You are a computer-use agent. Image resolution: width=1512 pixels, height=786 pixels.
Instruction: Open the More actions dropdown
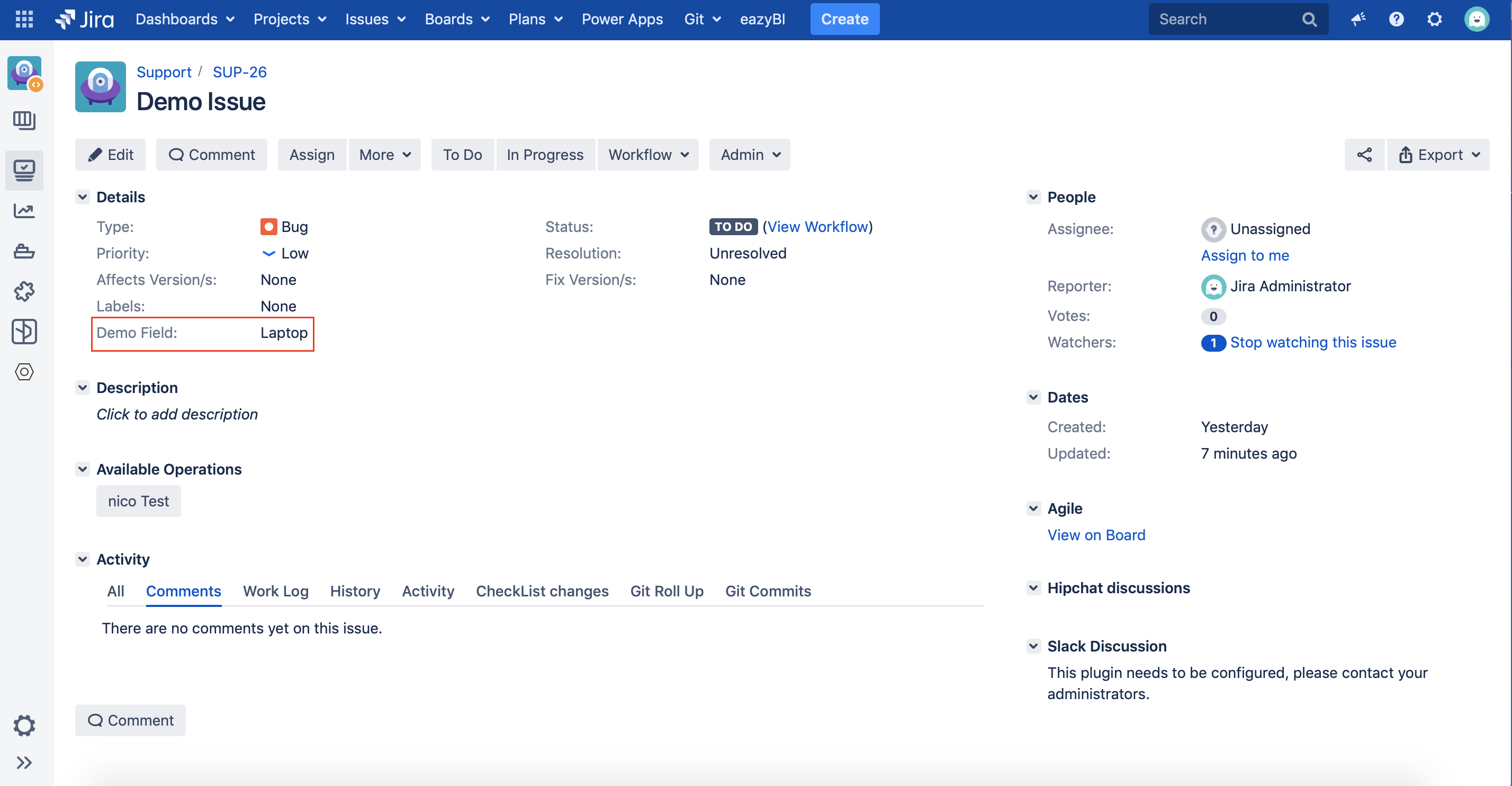click(x=384, y=155)
